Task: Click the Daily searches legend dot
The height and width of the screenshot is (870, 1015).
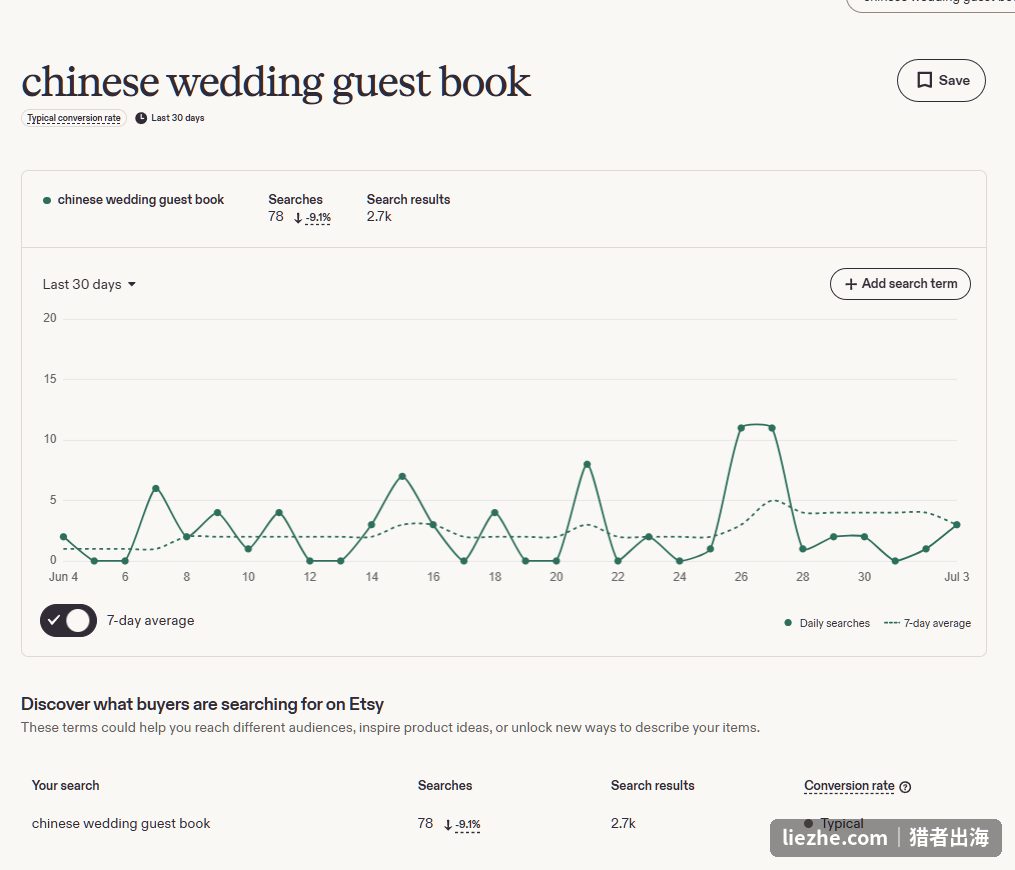Action: [788, 623]
